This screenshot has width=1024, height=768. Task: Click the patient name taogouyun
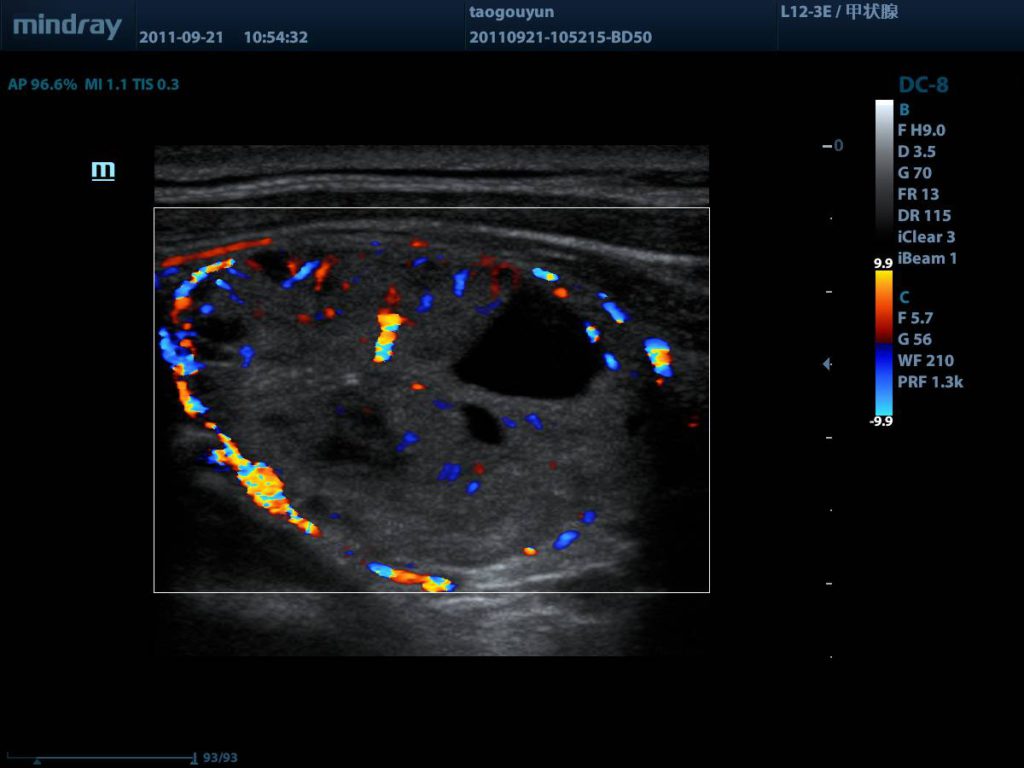point(510,12)
